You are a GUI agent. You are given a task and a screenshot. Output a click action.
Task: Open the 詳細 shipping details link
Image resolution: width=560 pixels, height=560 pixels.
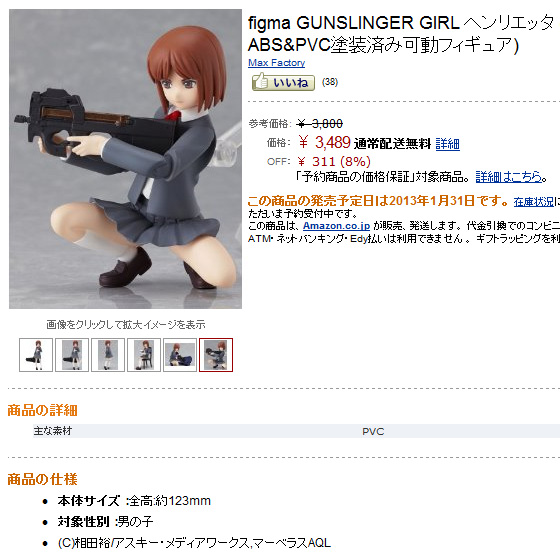pos(447,144)
